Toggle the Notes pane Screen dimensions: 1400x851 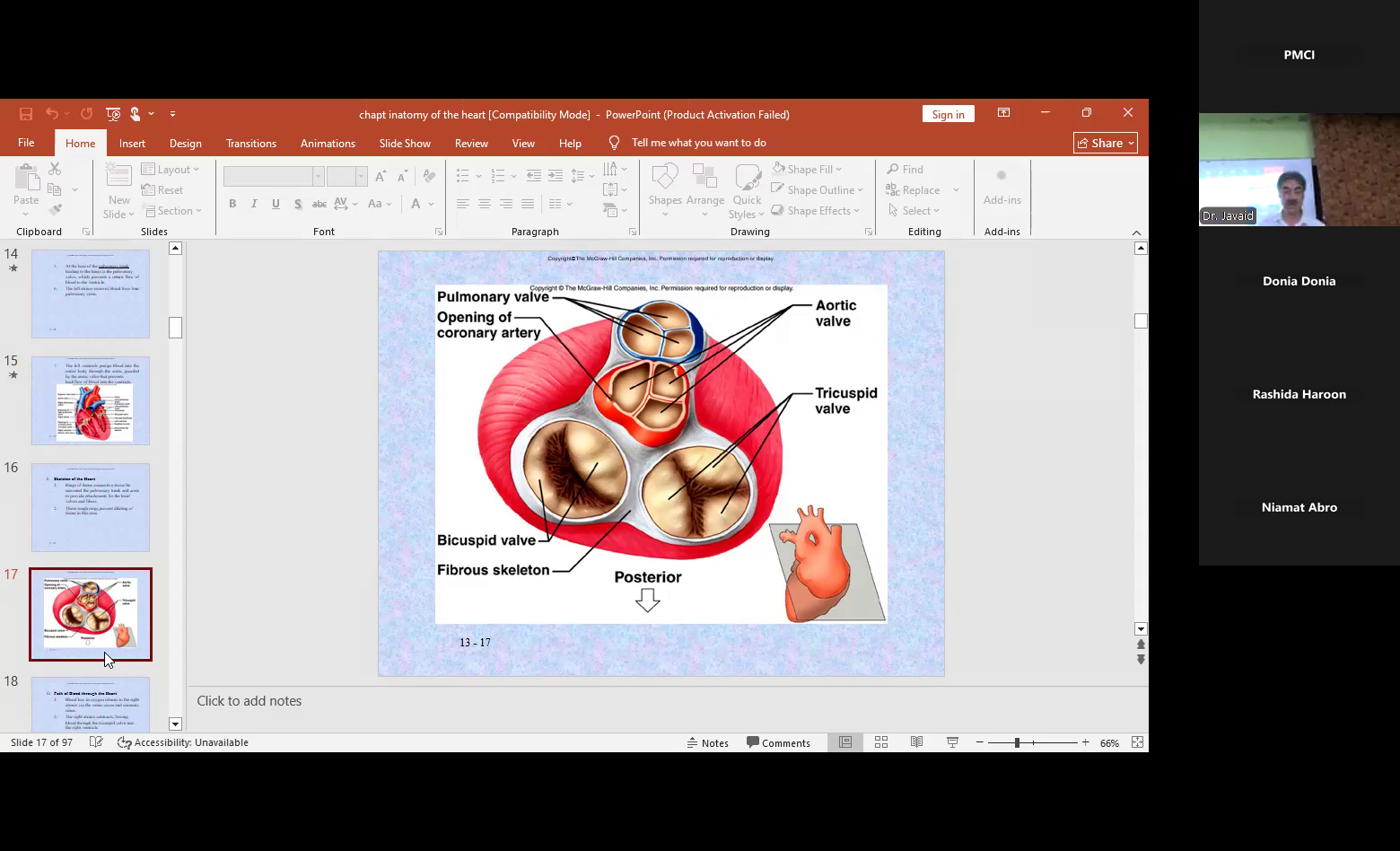click(x=707, y=742)
